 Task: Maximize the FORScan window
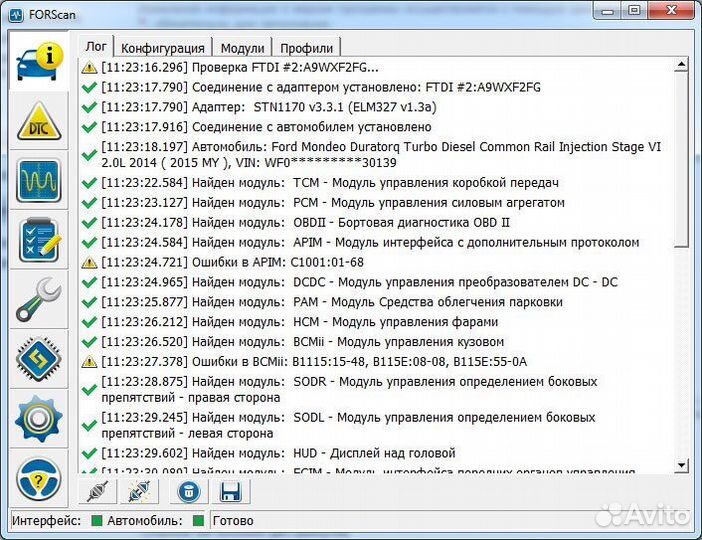click(634, 10)
